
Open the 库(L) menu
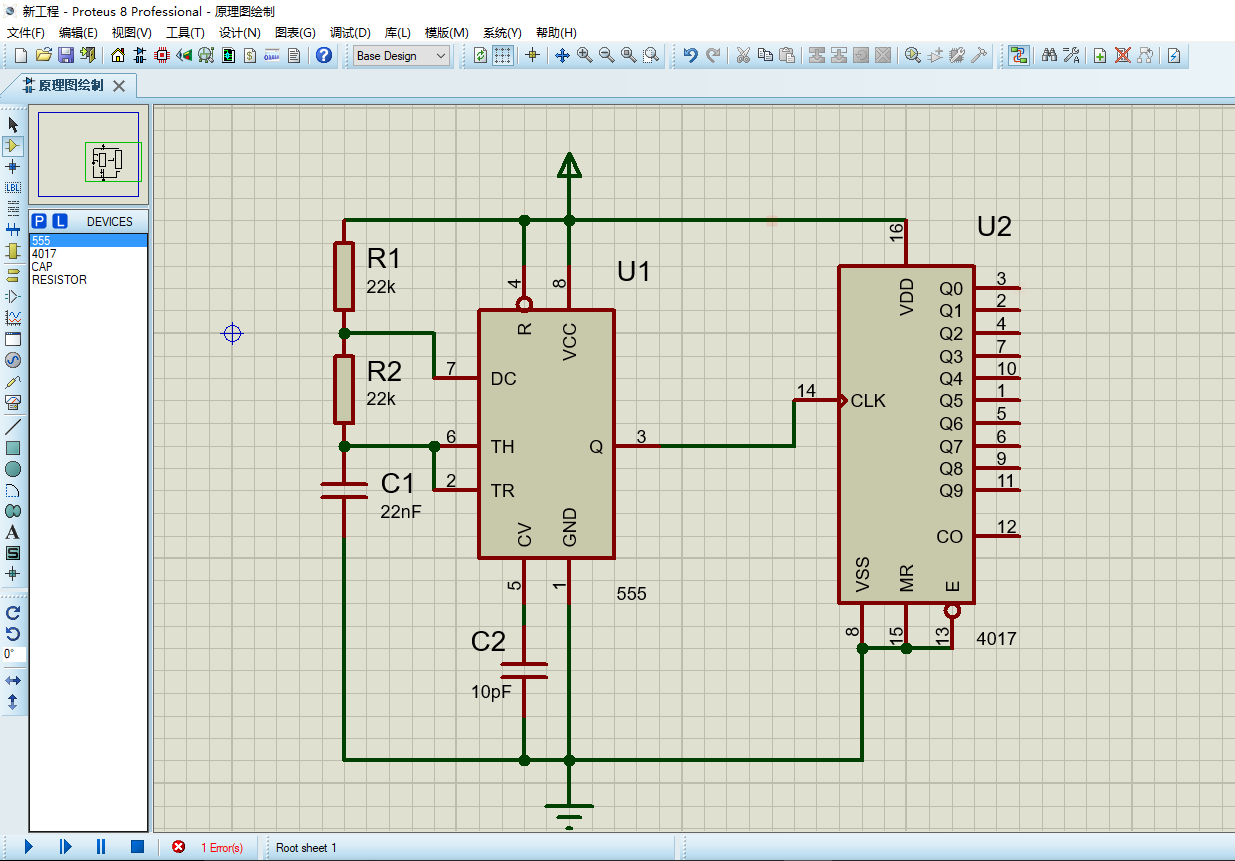coord(397,32)
